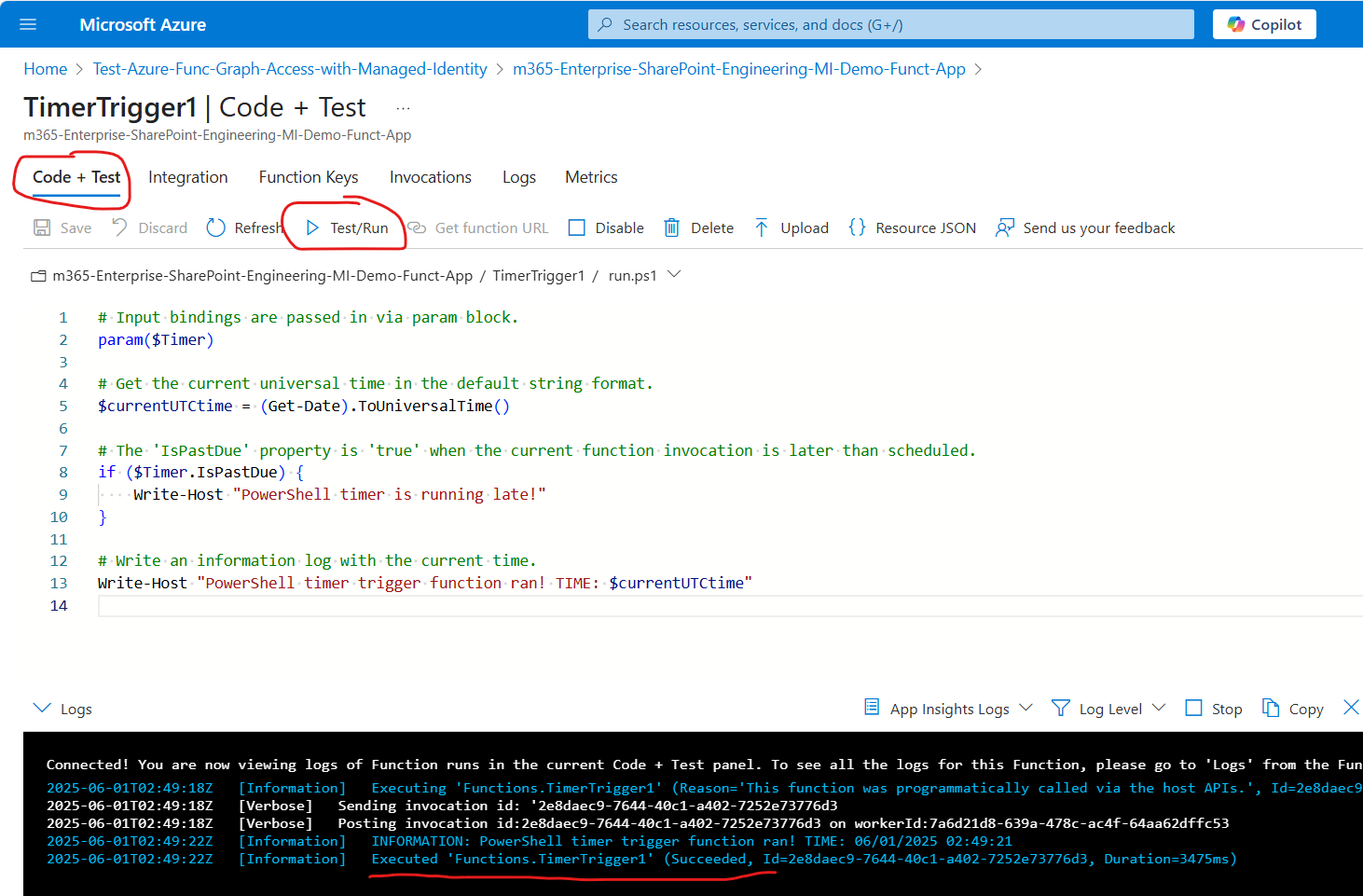Expand the run.ps1 file selector dropdown

(x=674, y=275)
